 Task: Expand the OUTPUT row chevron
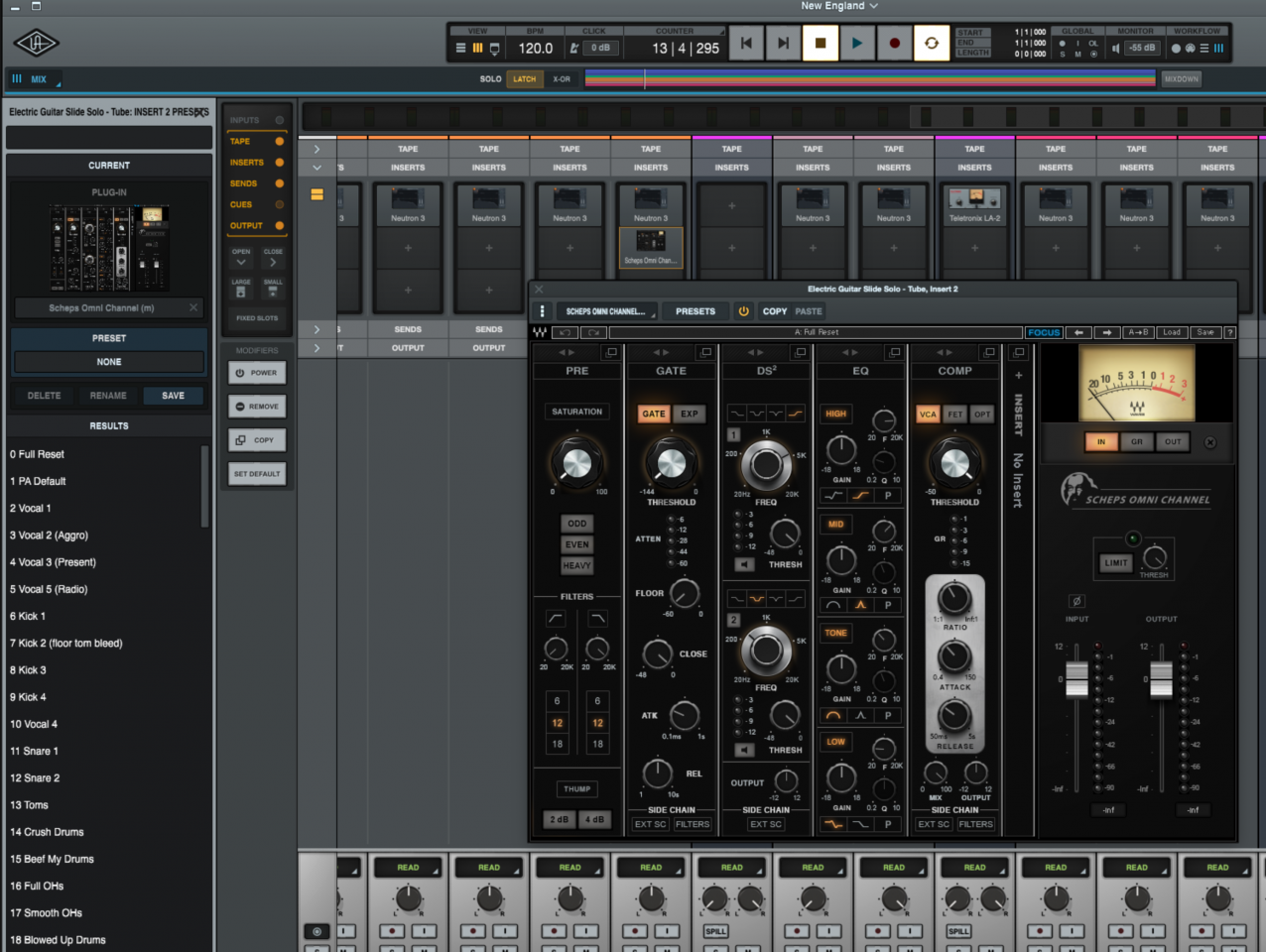pos(316,348)
